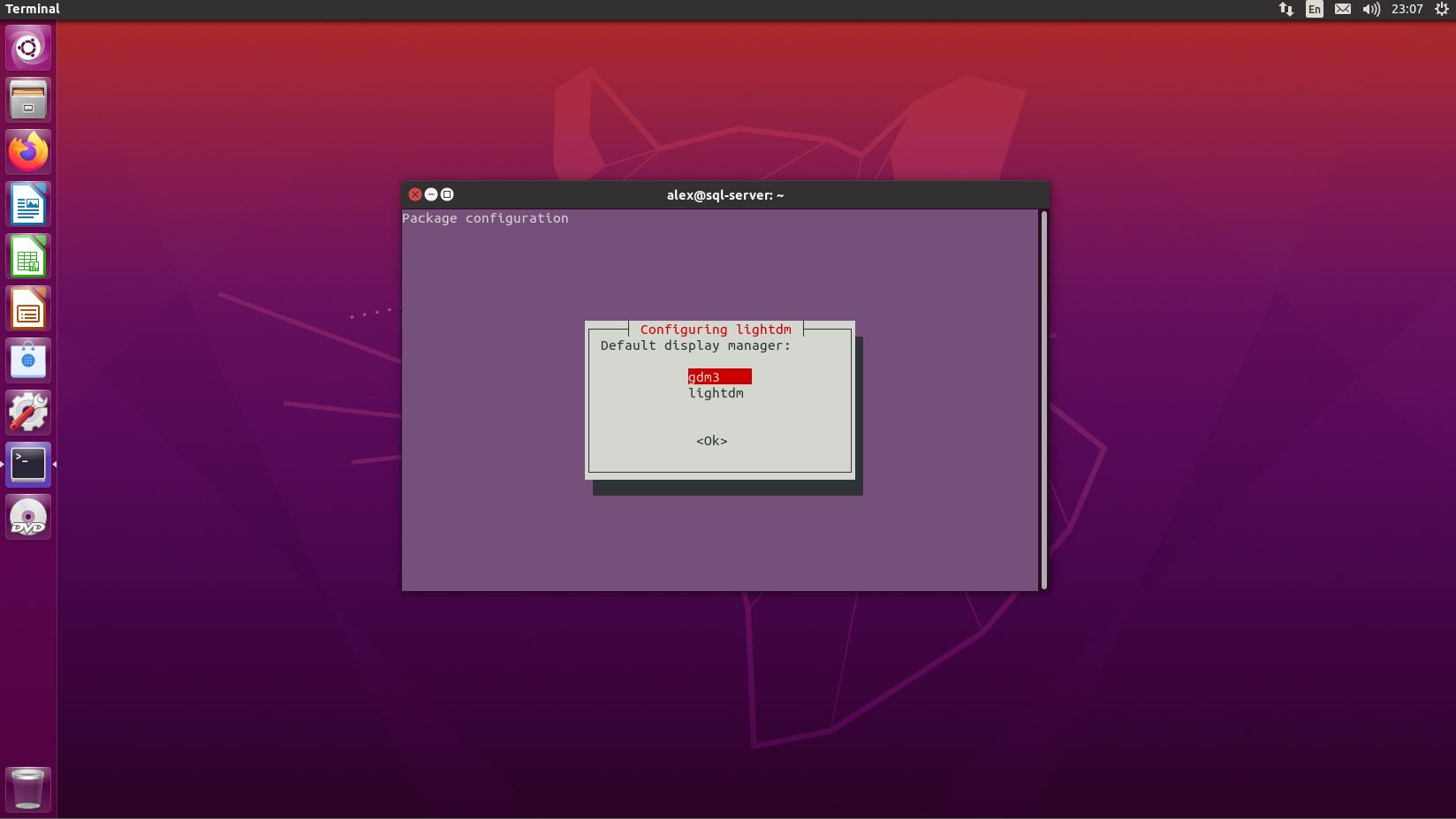
Task: Open the network connections indicator
Action: point(1286,10)
